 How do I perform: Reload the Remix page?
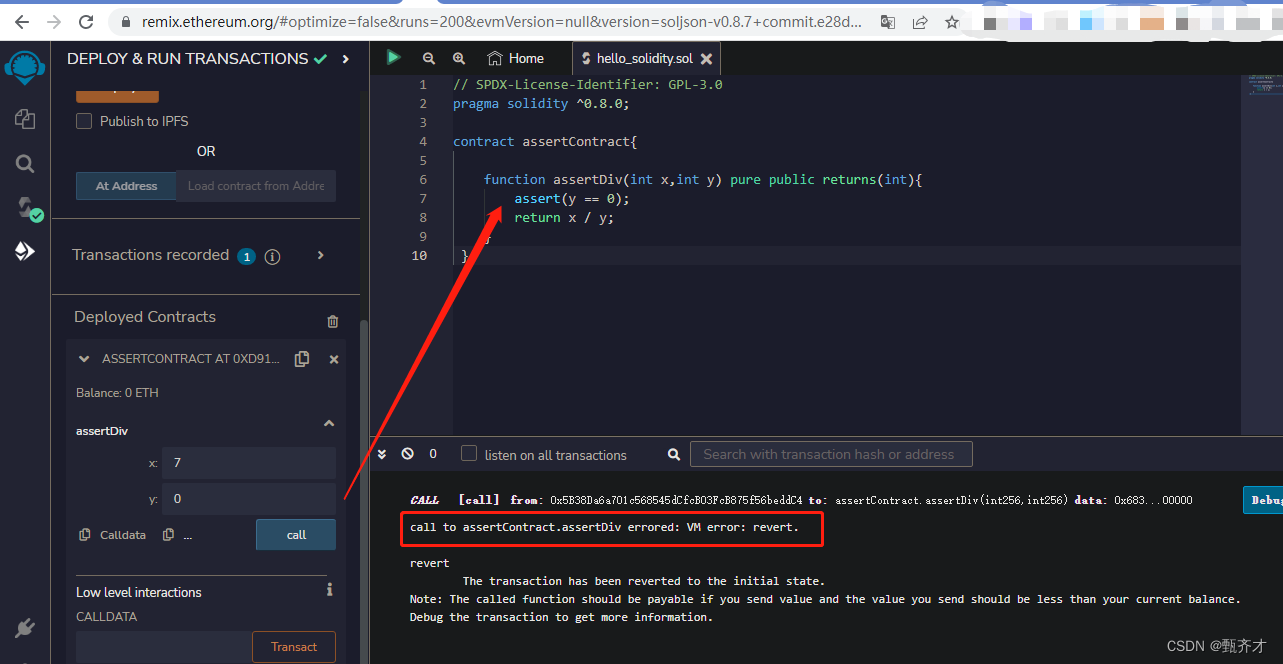(x=87, y=21)
